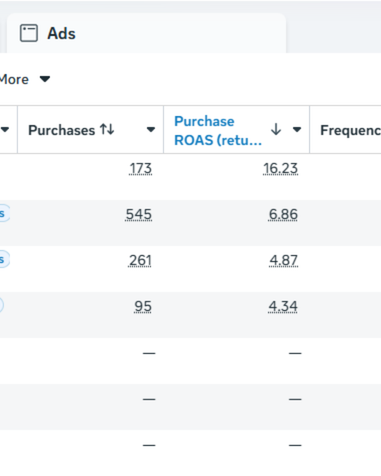381x476 pixels.
Task: Click purchases value 173
Action: 140,169
